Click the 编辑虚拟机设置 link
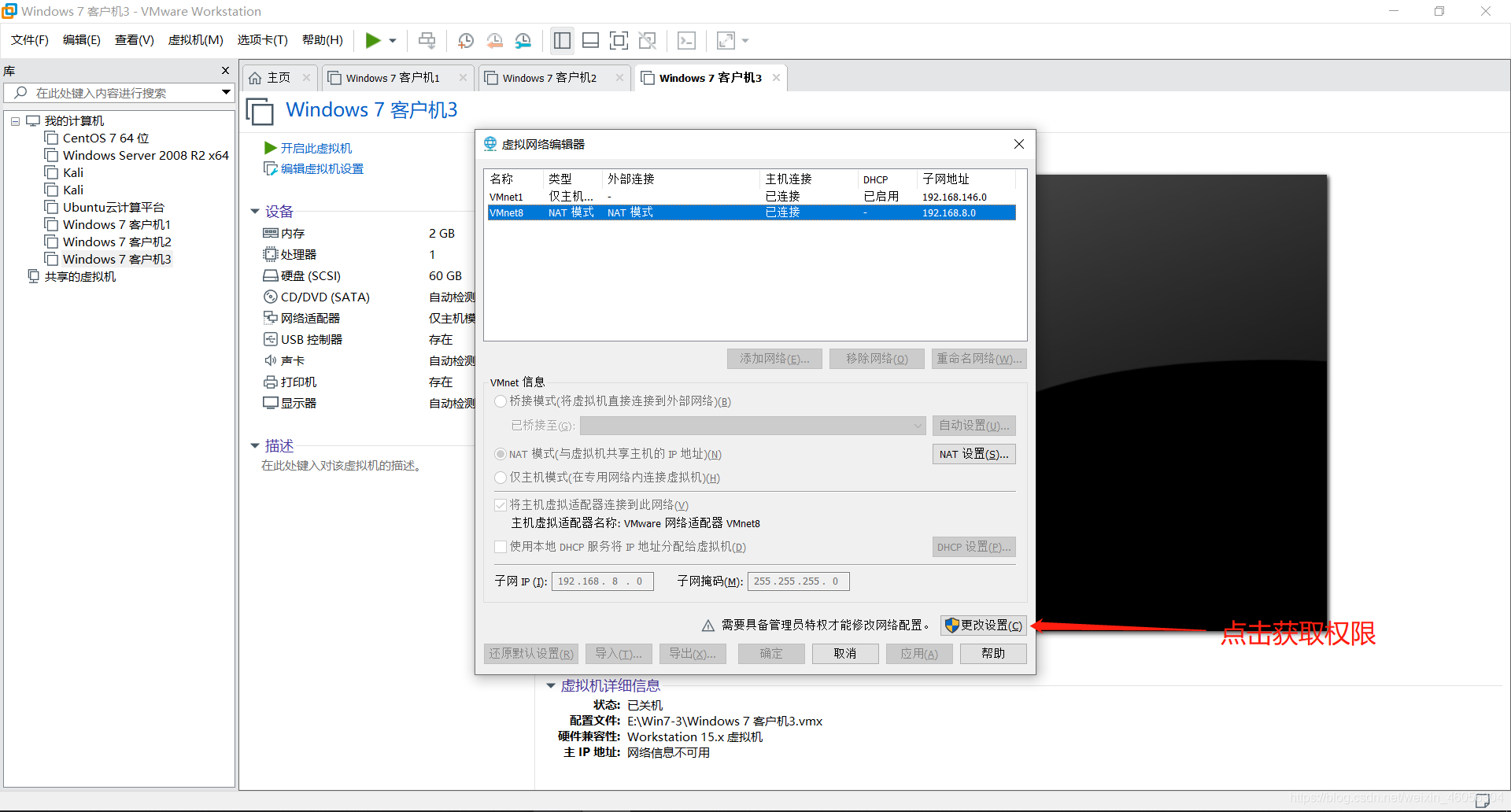 pos(322,169)
